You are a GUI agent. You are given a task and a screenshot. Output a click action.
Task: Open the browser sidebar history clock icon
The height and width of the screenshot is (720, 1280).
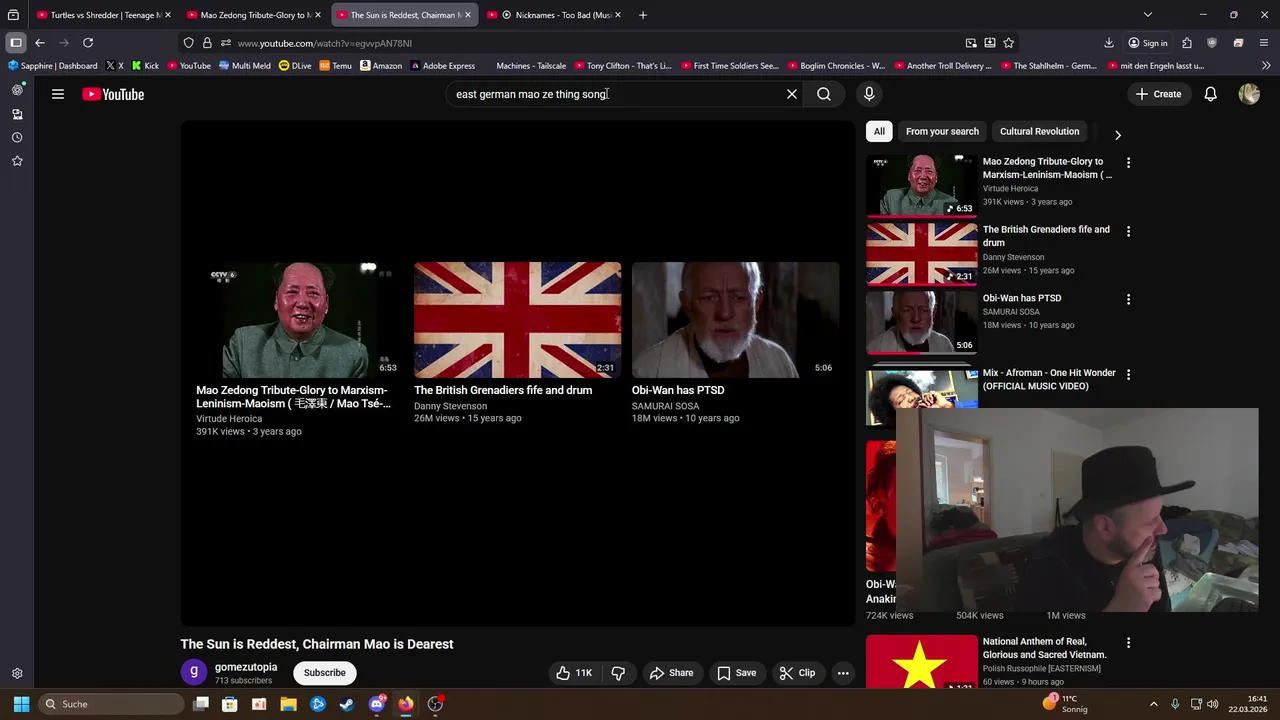[17, 137]
